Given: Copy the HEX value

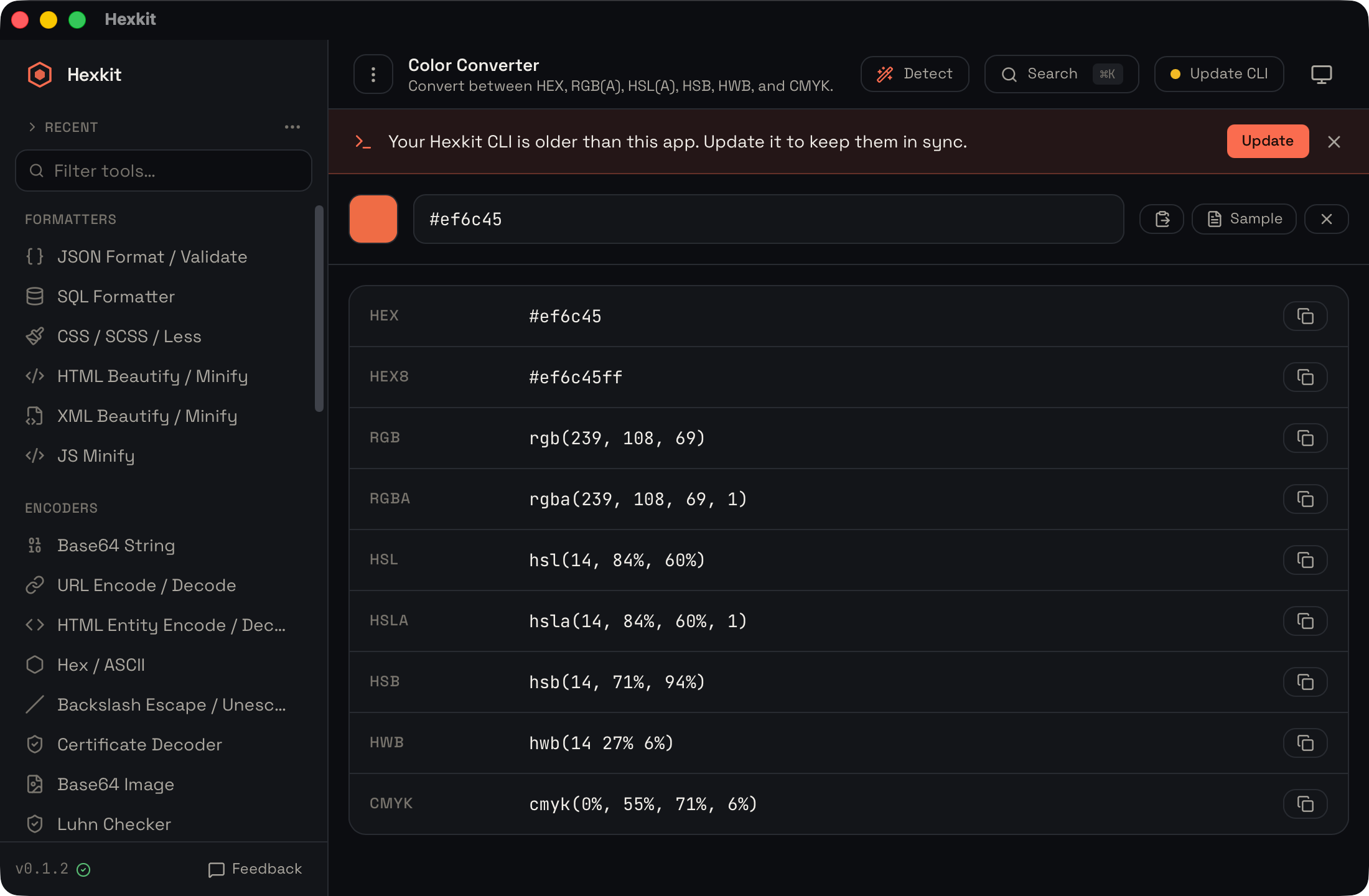Looking at the screenshot, I should [x=1305, y=316].
